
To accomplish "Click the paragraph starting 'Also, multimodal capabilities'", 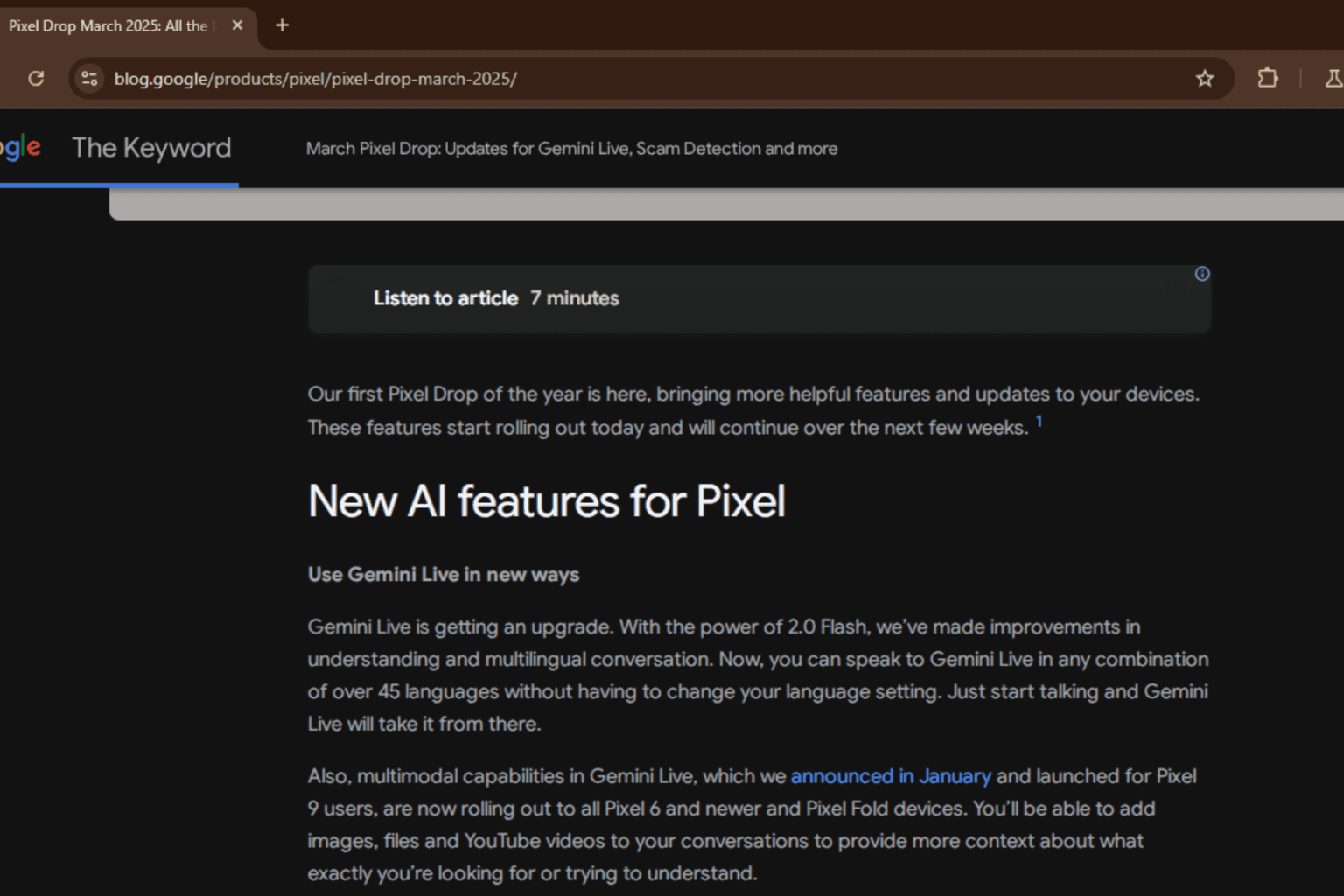I will coord(752,824).
